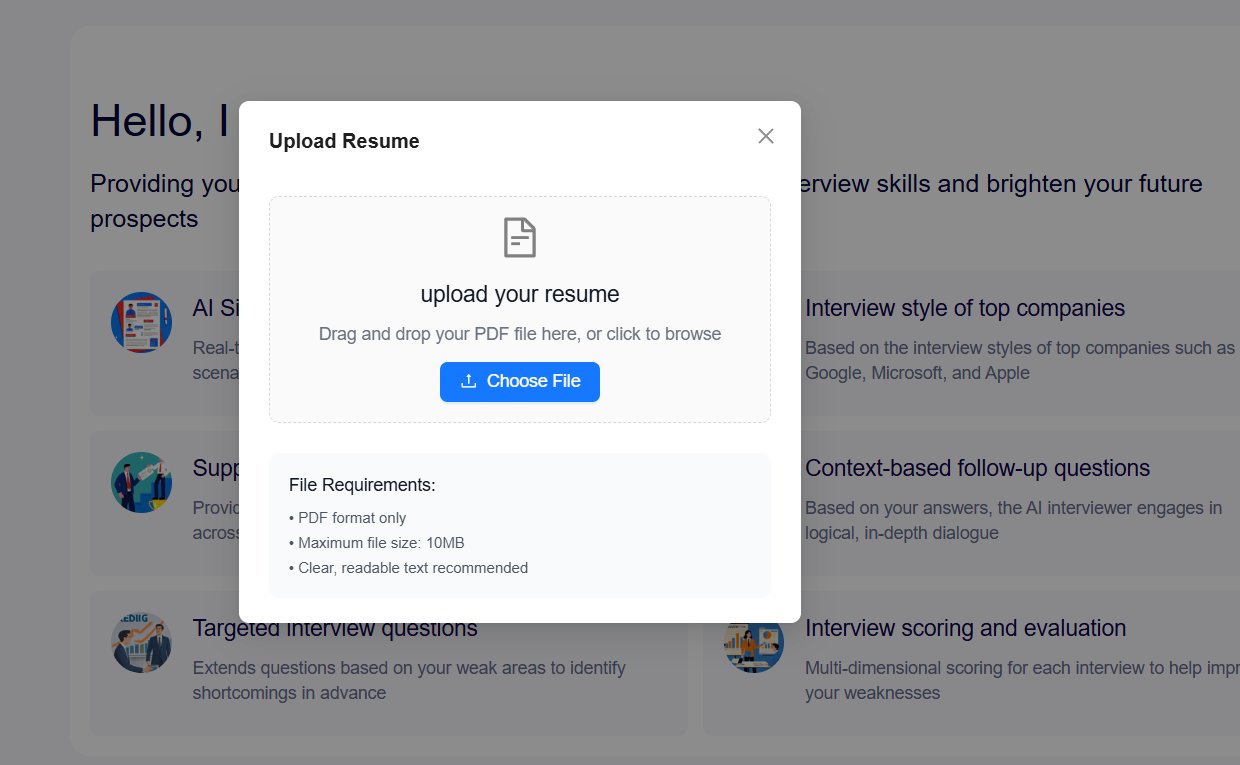
Task: Click the feature icon showing businessmen with rocket
Action: pos(141,482)
